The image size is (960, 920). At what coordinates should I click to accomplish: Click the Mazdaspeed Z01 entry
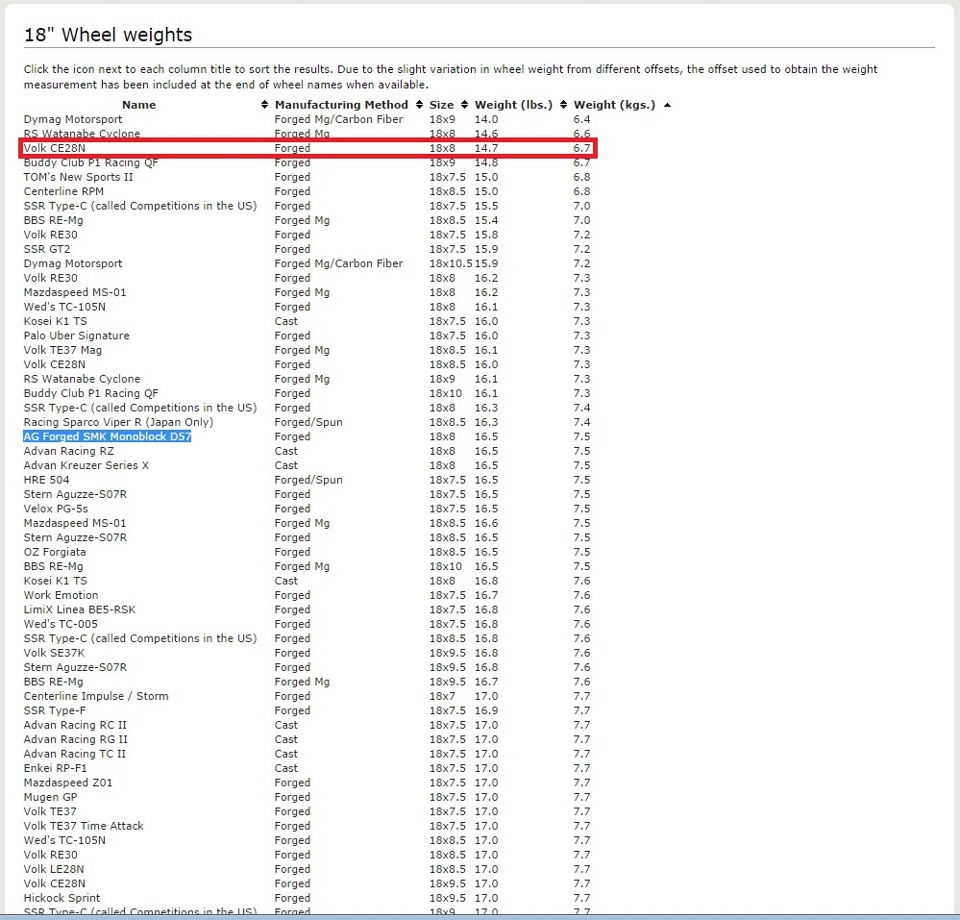click(68, 782)
